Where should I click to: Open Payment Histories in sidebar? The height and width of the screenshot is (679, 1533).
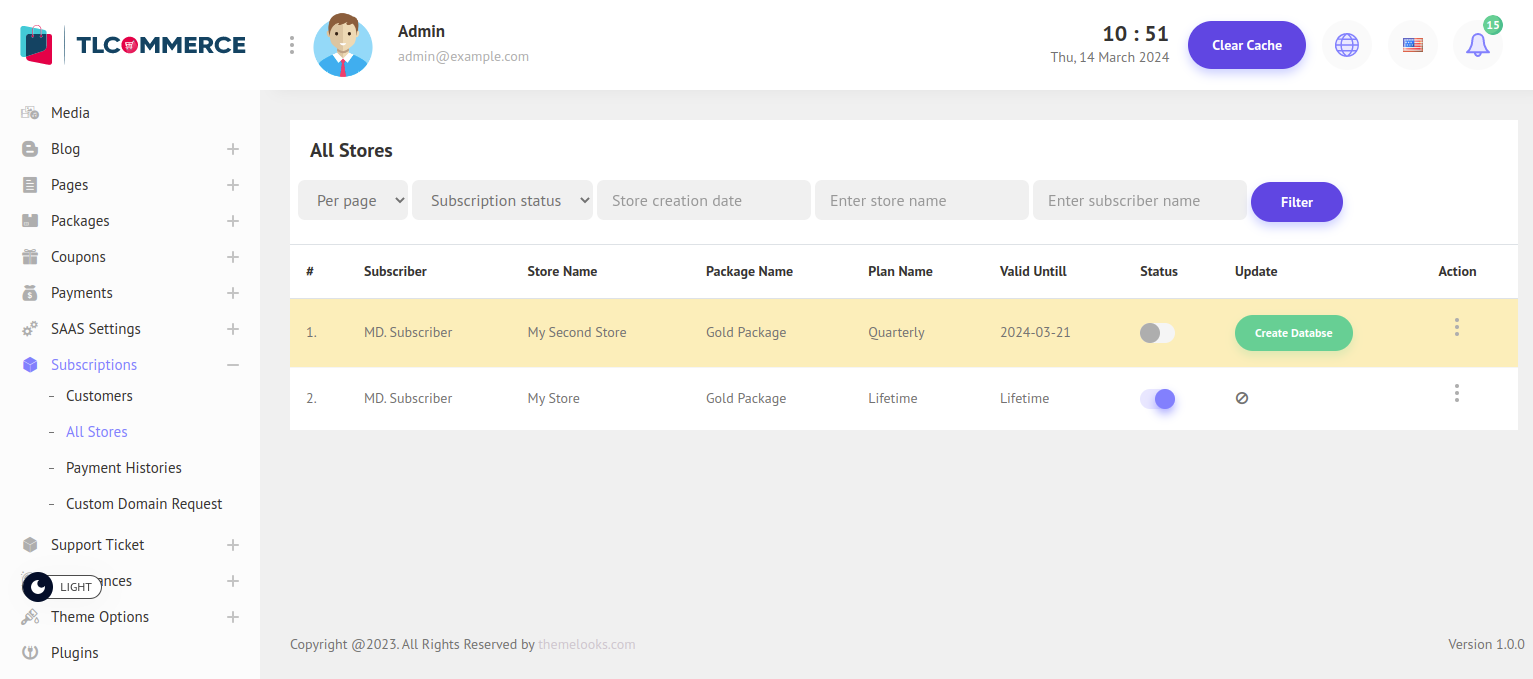click(x=124, y=468)
